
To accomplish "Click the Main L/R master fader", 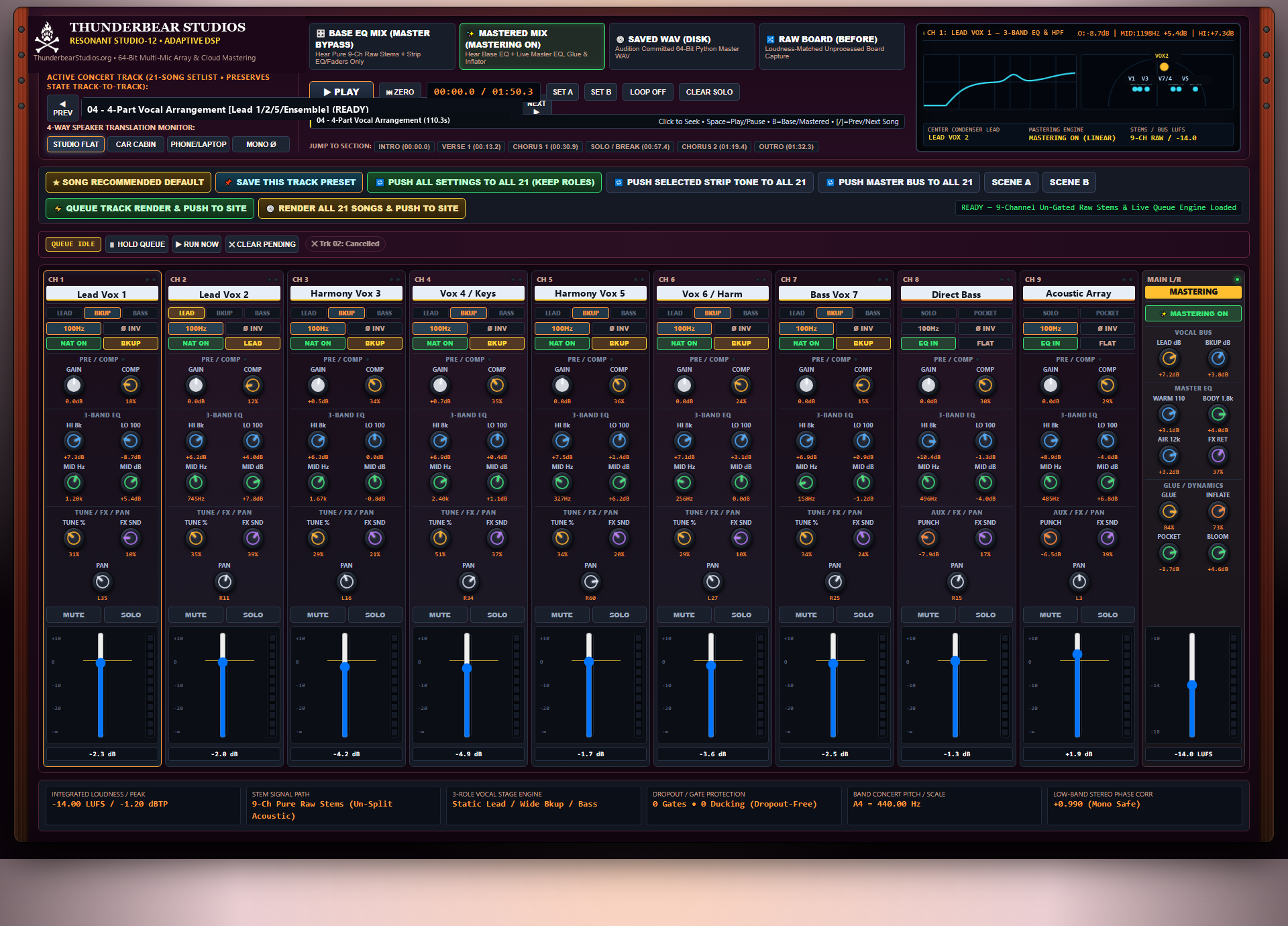I will 1192,684.
